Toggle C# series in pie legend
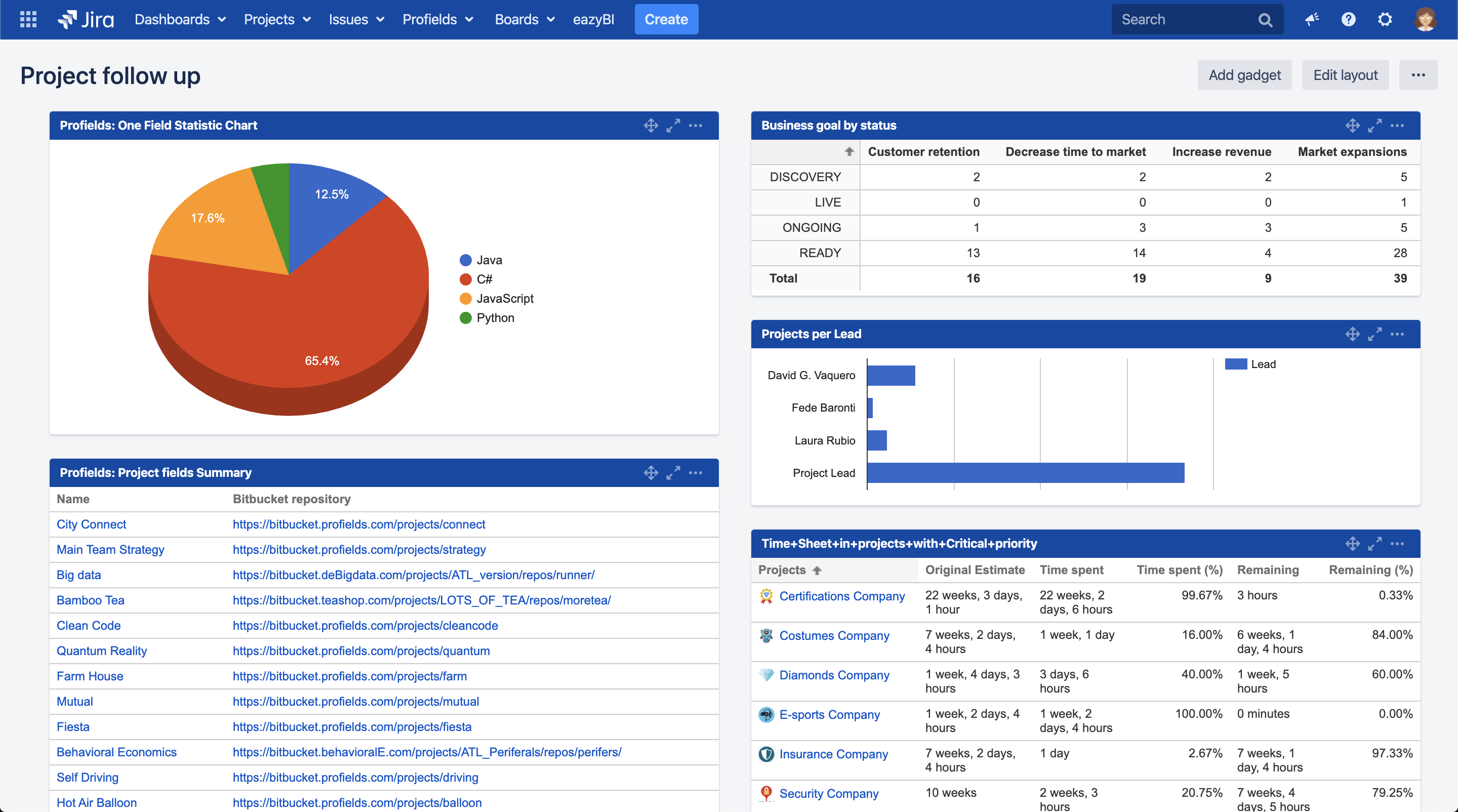 (x=476, y=279)
